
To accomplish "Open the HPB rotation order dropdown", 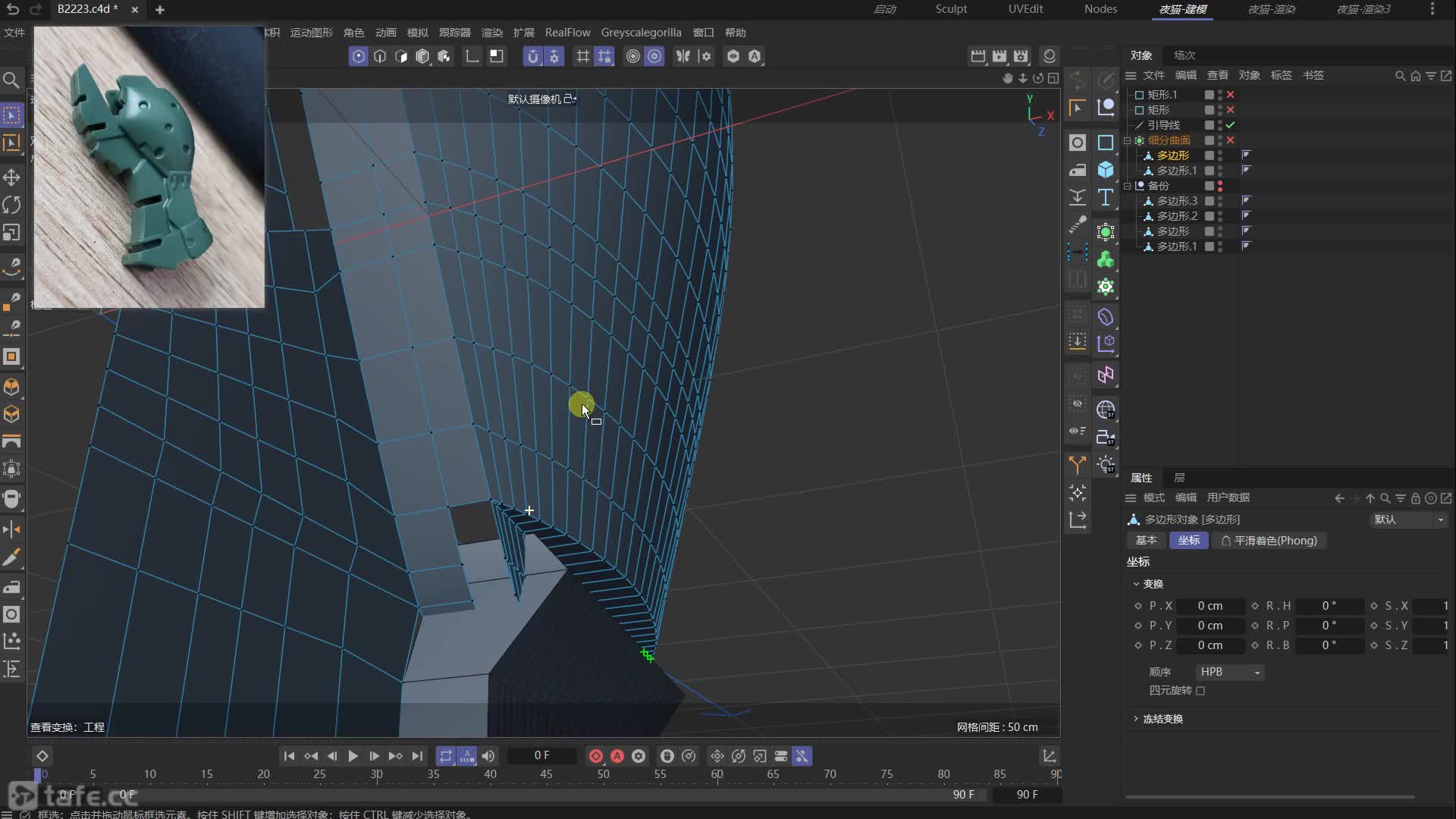I will point(1229,672).
